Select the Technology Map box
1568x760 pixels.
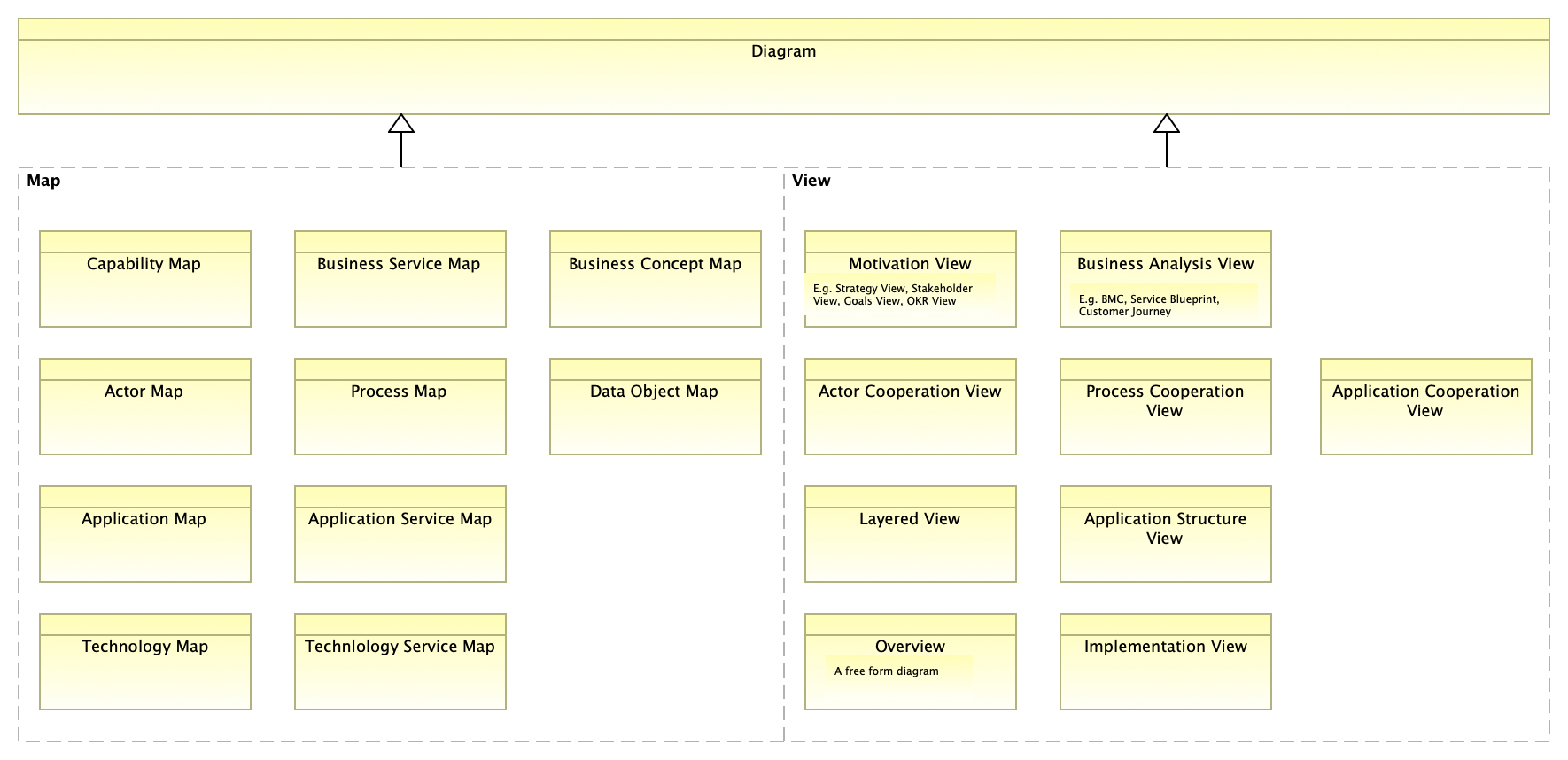click(145, 662)
